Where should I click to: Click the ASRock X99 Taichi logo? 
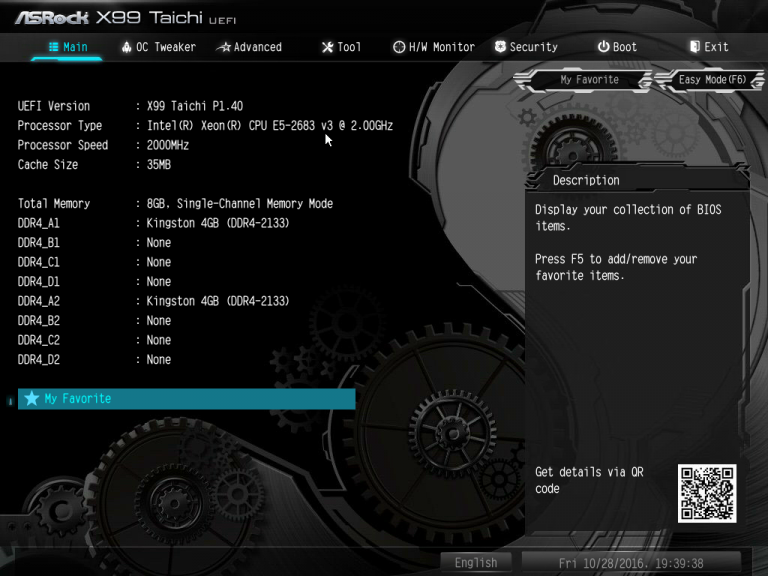click(125, 18)
